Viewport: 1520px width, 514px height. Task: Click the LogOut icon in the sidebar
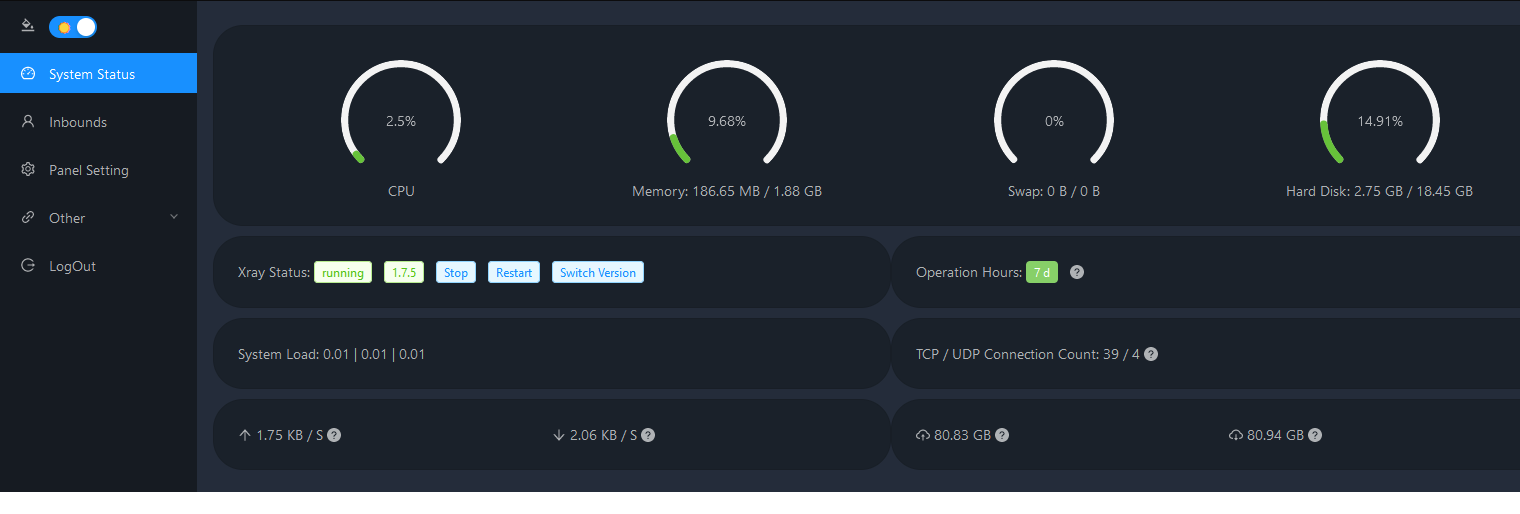point(28,266)
